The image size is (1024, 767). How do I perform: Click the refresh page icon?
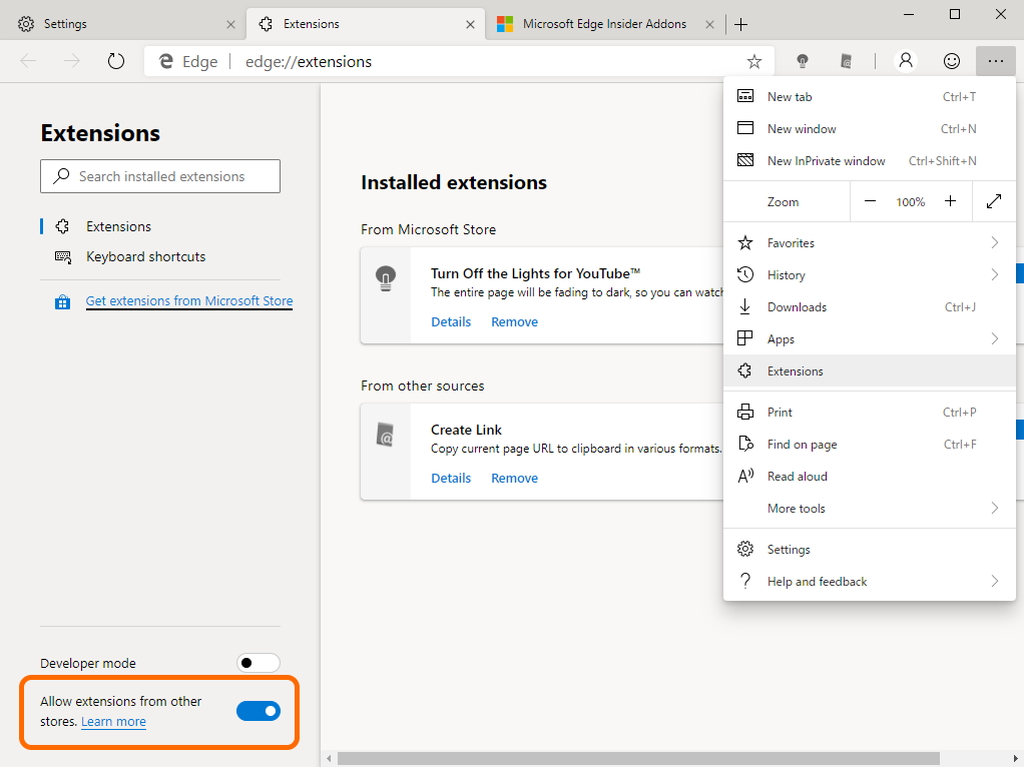(x=116, y=61)
